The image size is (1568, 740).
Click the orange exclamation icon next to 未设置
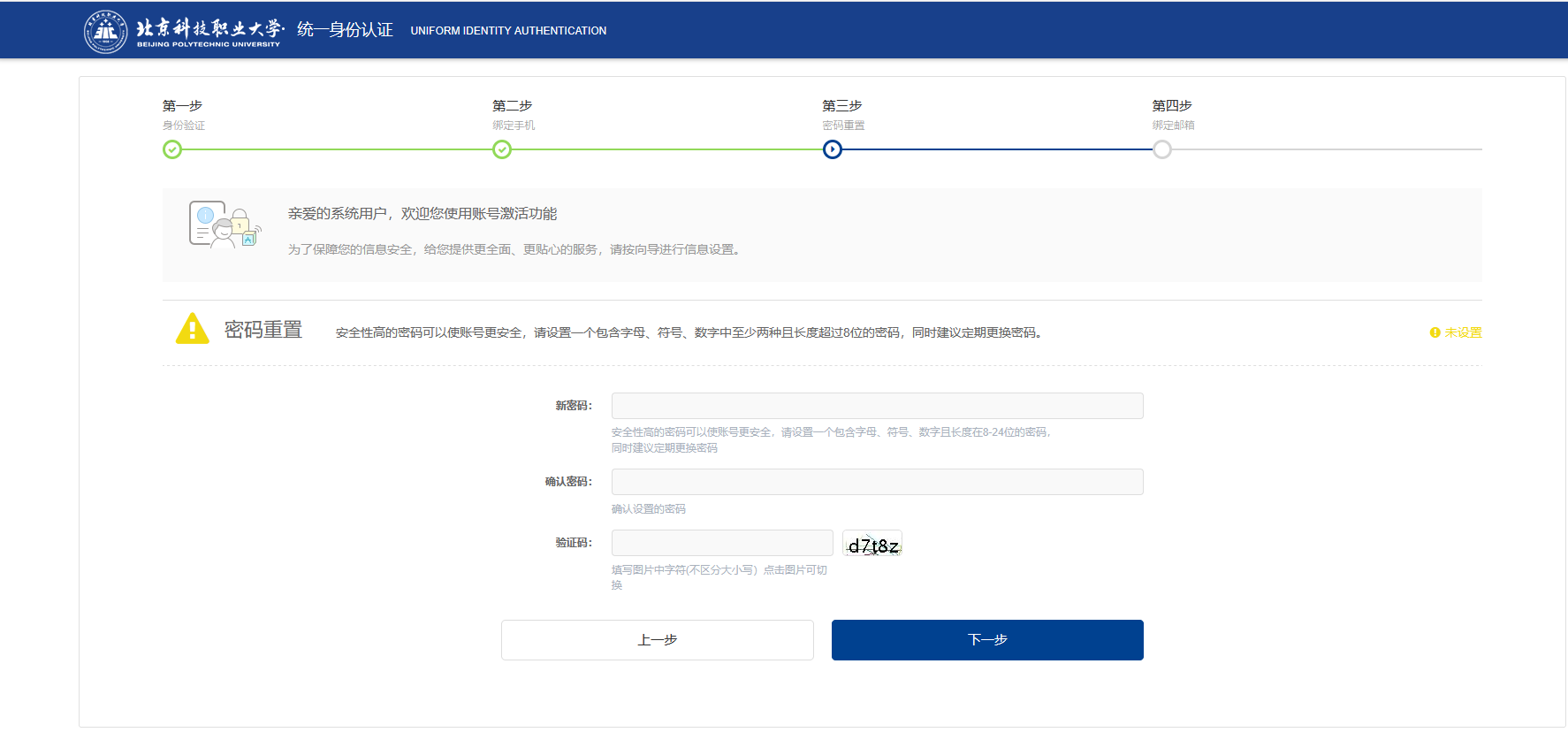point(1435,332)
